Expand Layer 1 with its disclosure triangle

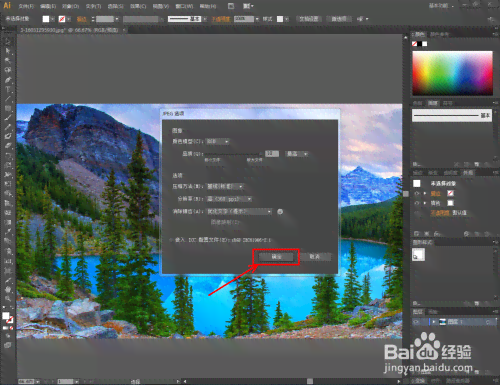pyautogui.click(x=434, y=322)
